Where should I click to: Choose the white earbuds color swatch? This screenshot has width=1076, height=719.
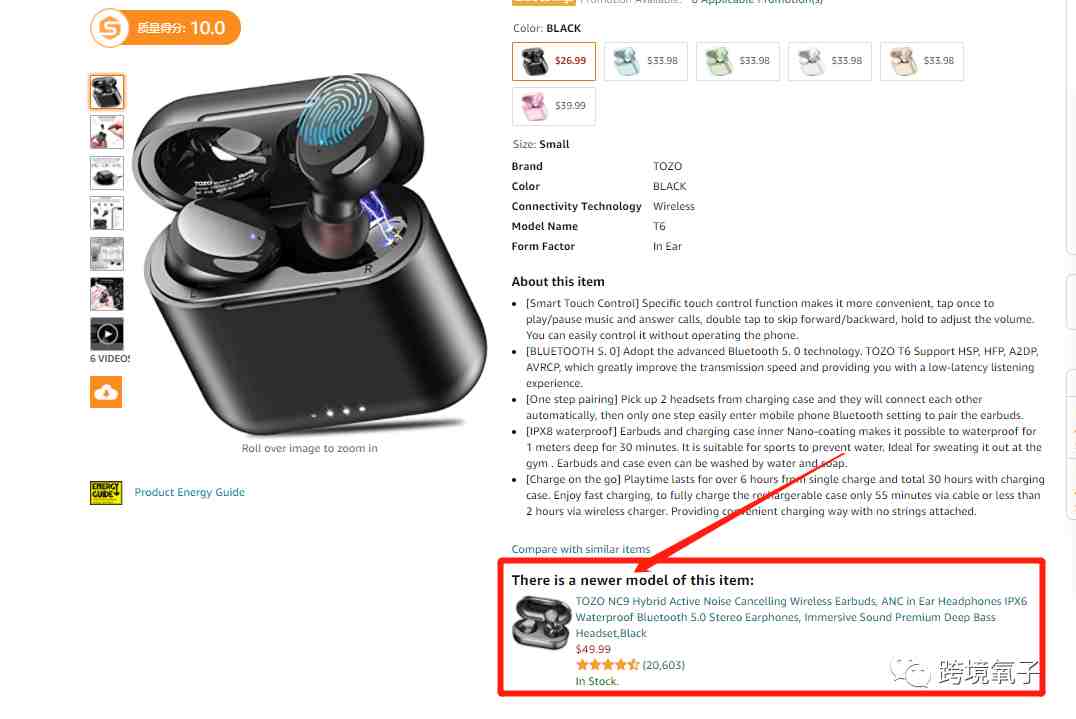coord(830,61)
